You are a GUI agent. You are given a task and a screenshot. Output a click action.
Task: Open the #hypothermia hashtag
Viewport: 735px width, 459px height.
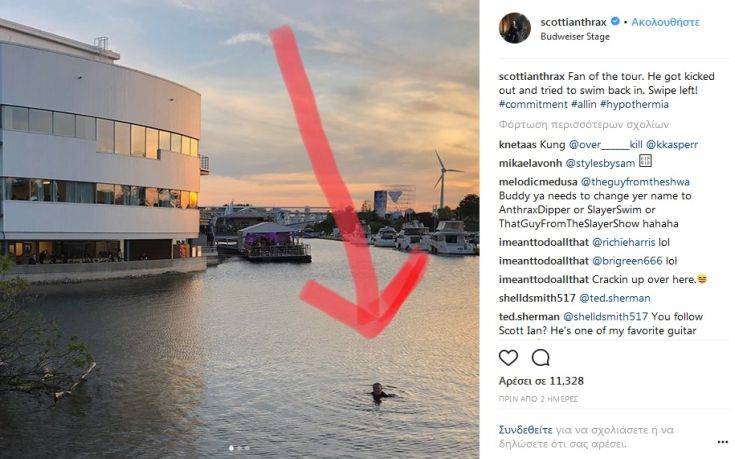coord(634,104)
